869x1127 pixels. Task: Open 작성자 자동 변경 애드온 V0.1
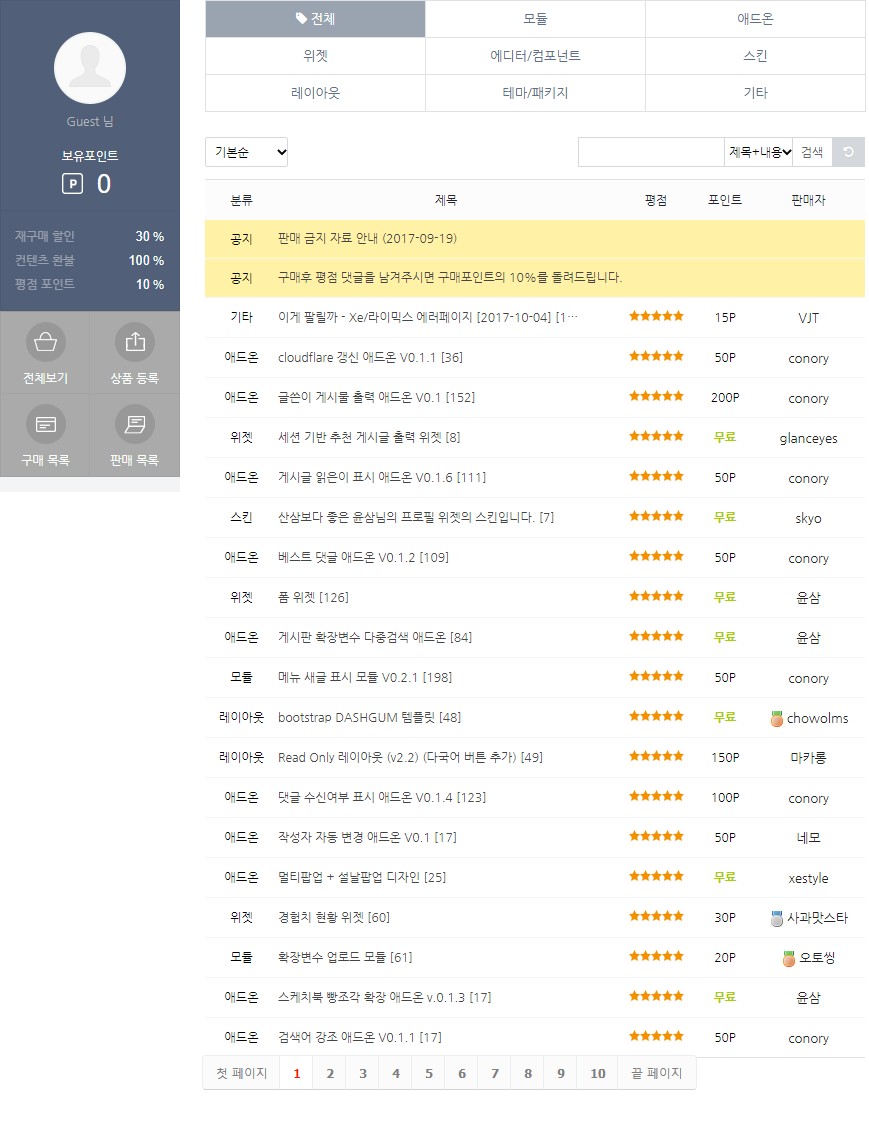point(367,837)
